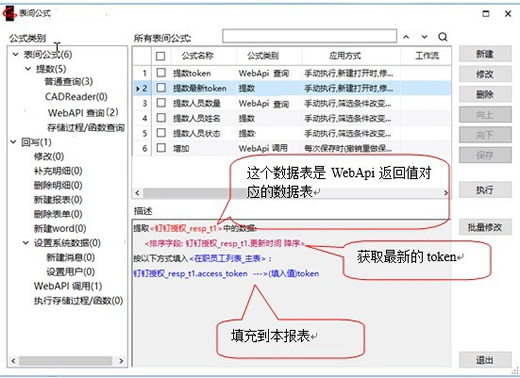520x378 pixels.
Task: Click the search magnifier icon
Action: point(443,37)
